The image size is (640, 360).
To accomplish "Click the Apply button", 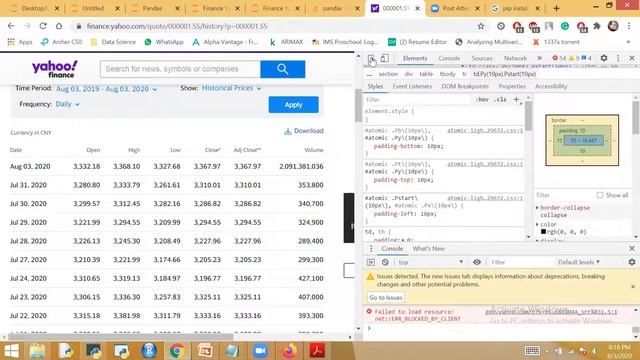I will click(293, 105).
